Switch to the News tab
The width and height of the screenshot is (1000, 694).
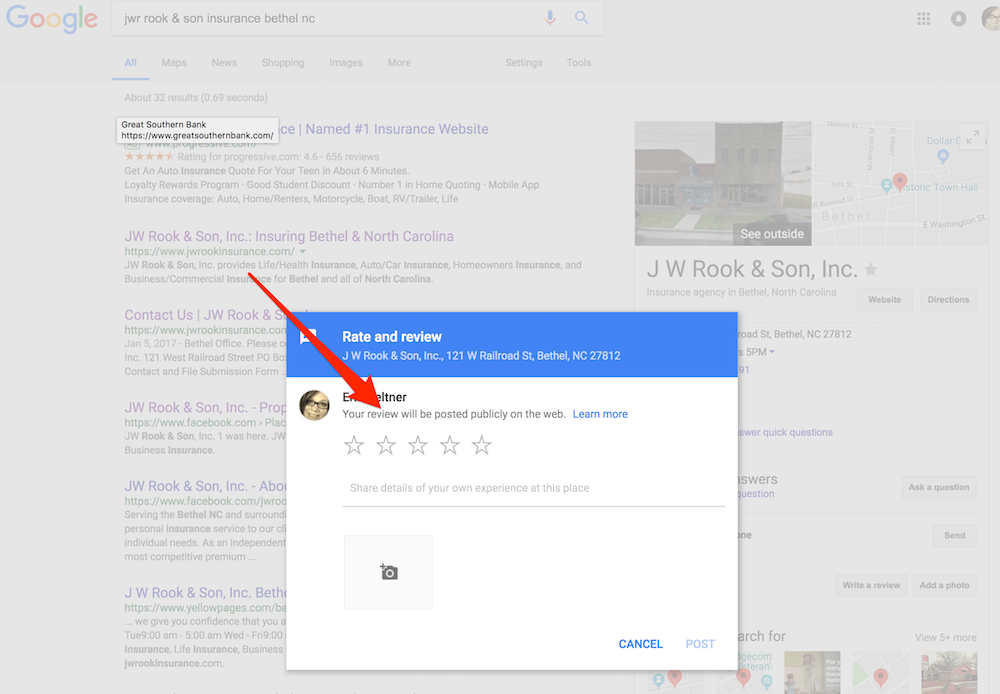click(224, 63)
